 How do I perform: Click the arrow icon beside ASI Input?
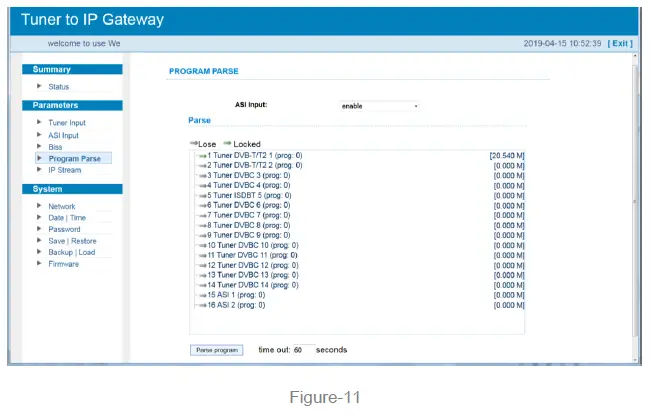click(39, 134)
